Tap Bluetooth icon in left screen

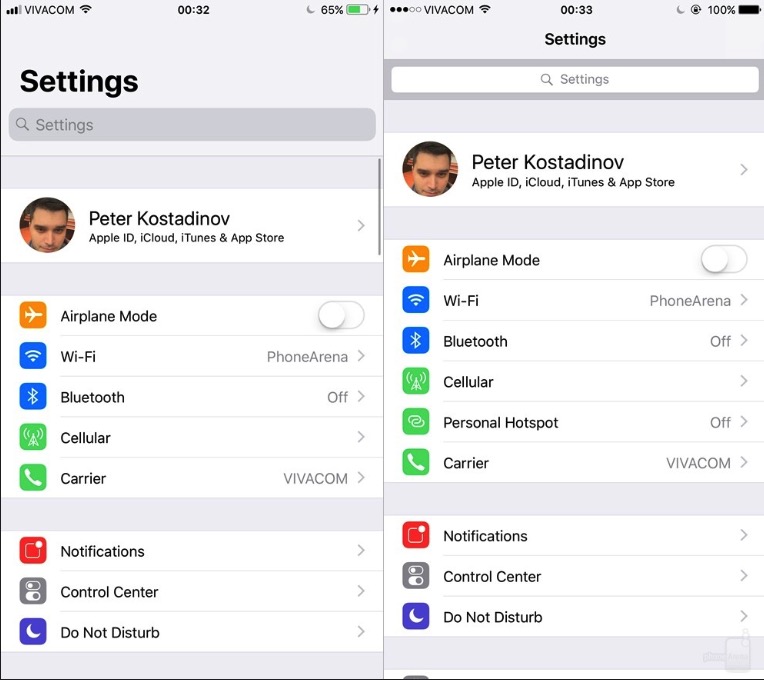[33, 397]
